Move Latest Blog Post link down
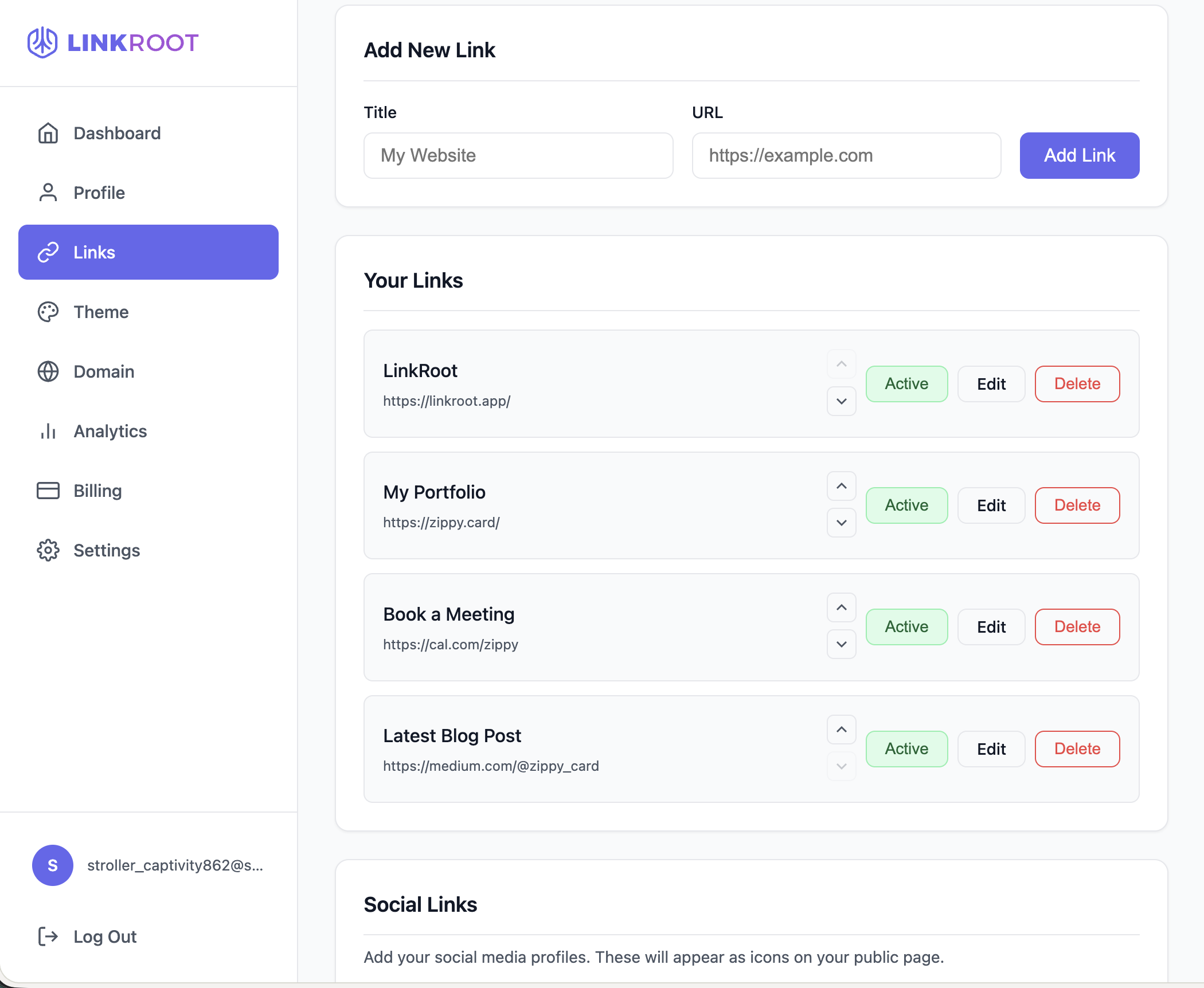This screenshot has width=1204, height=988. pyautogui.click(x=842, y=766)
